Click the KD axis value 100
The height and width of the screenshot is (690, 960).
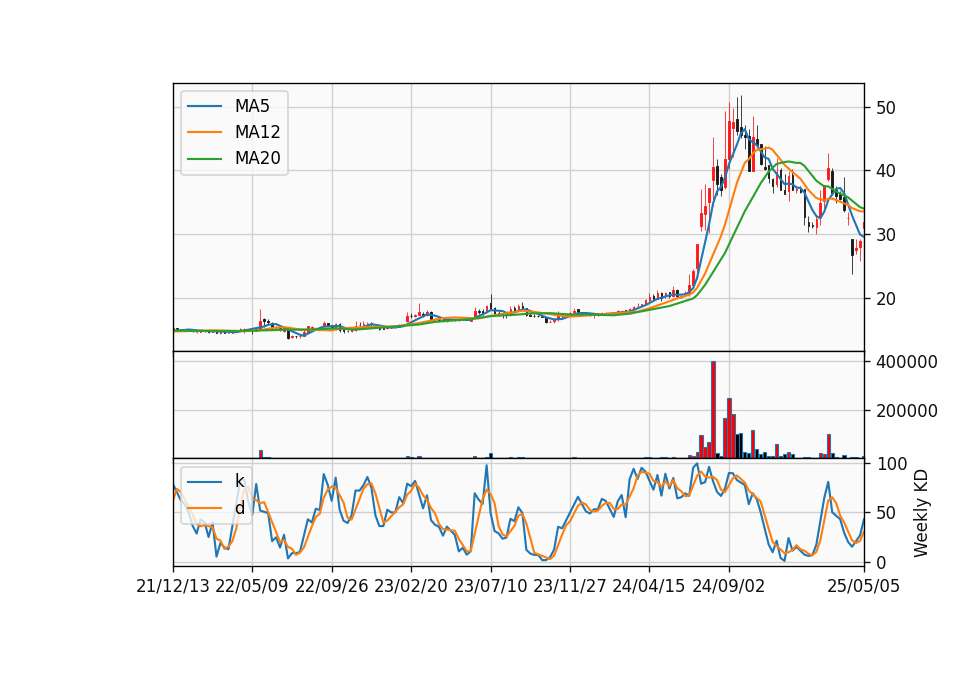[x=891, y=464]
